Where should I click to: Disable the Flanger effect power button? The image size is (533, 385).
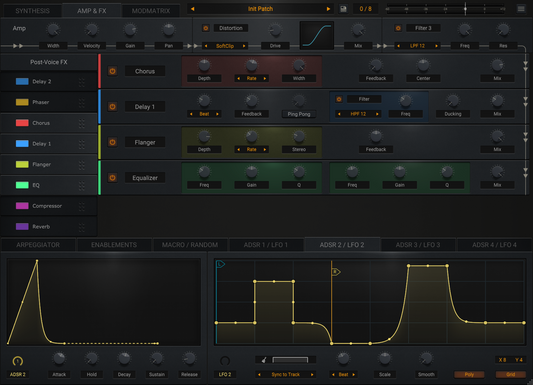(x=113, y=142)
